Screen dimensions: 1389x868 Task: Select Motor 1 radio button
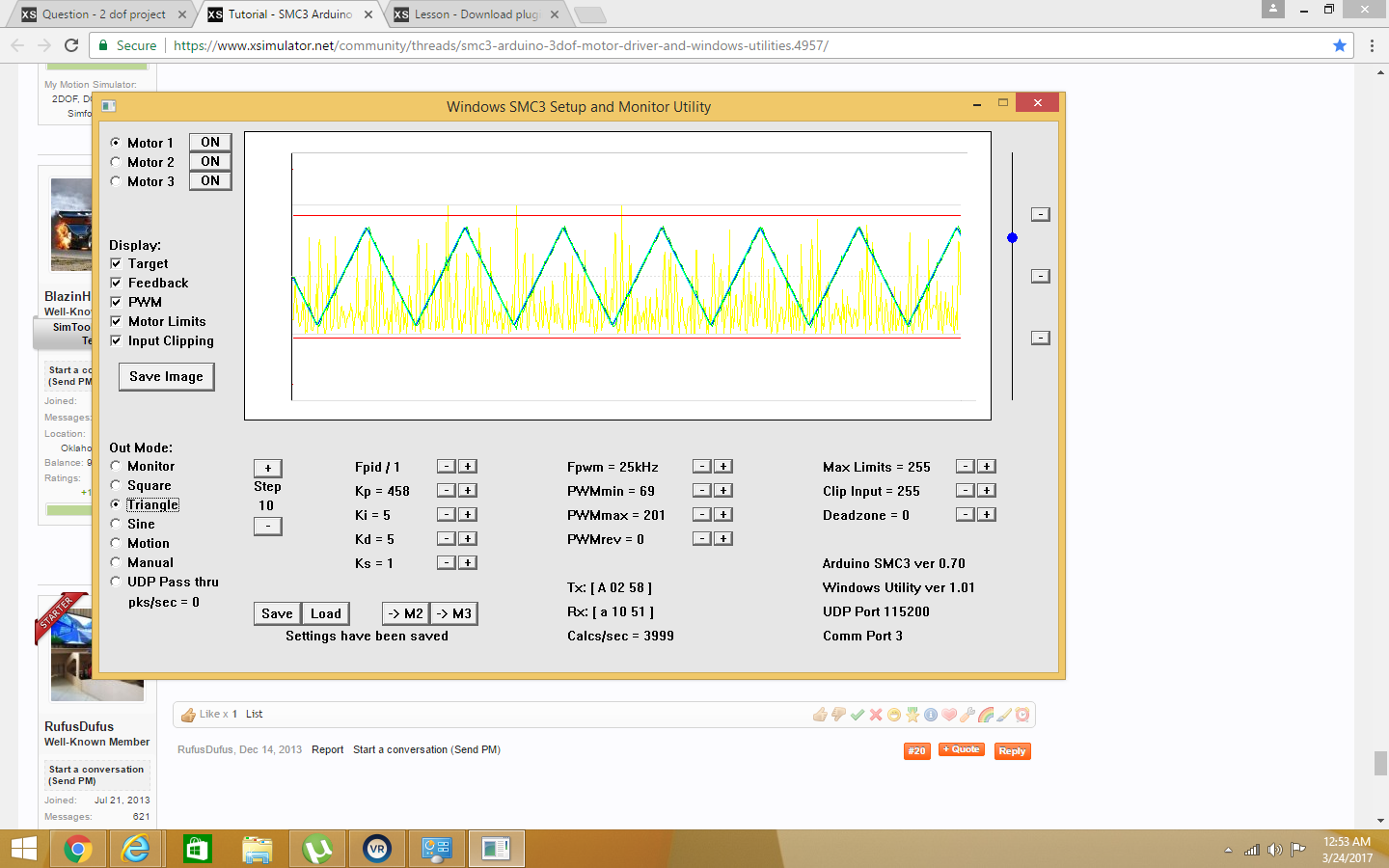pyautogui.click(x=116, y=143)
